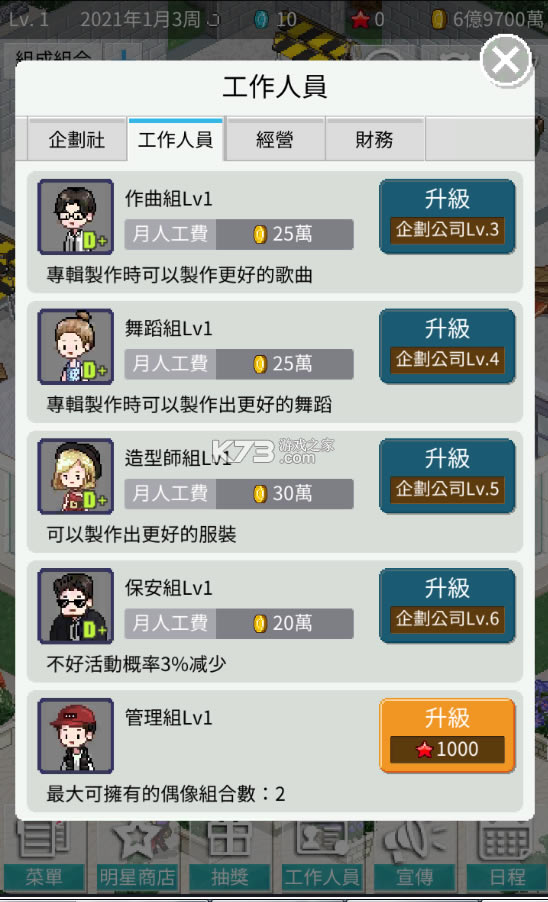Switch to the 經營 tab
Viewport: 548px width, 902px height.
pos(275,139)
